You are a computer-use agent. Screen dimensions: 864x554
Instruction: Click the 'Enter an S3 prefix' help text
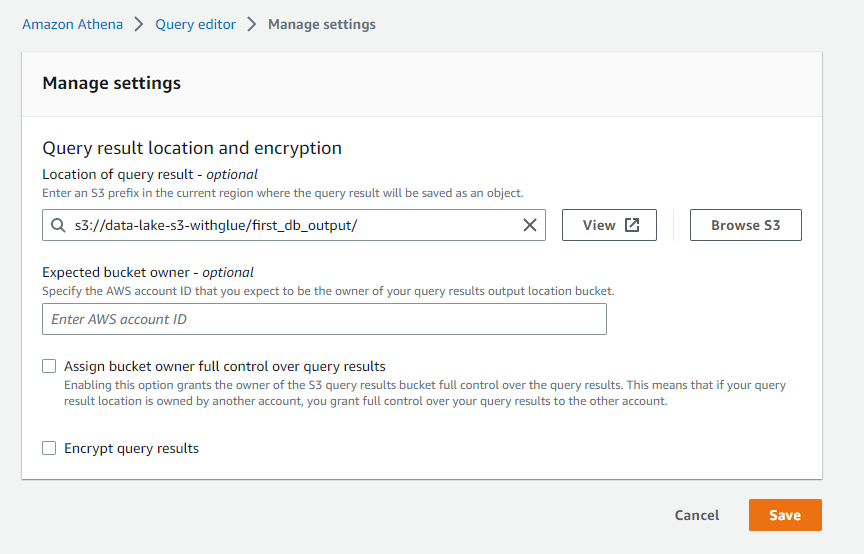pyautogui.click(x=283, y=193)
